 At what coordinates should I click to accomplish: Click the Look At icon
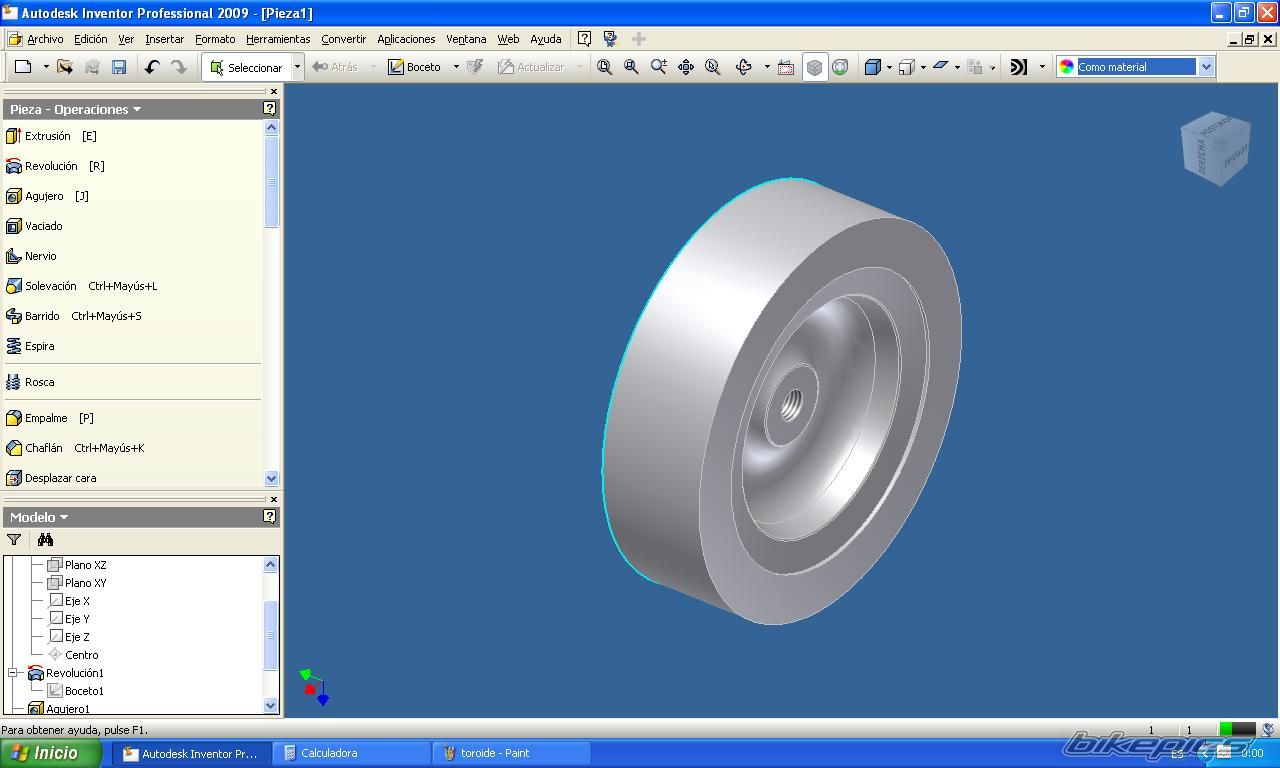point(786,67)
